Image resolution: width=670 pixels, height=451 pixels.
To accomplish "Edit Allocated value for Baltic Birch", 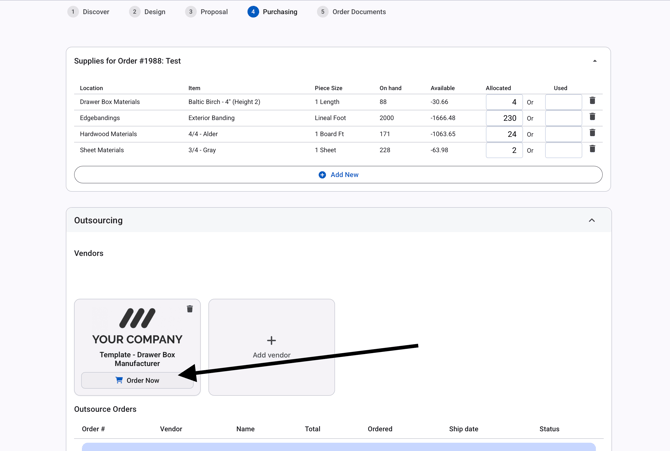I will 504,102.
